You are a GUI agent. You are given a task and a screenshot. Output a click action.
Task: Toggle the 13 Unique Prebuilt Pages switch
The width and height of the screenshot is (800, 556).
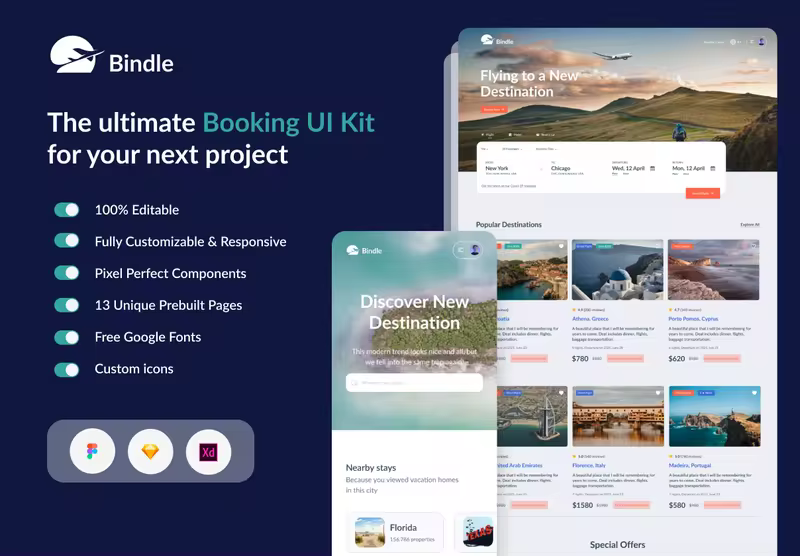(x=67, y=305)
